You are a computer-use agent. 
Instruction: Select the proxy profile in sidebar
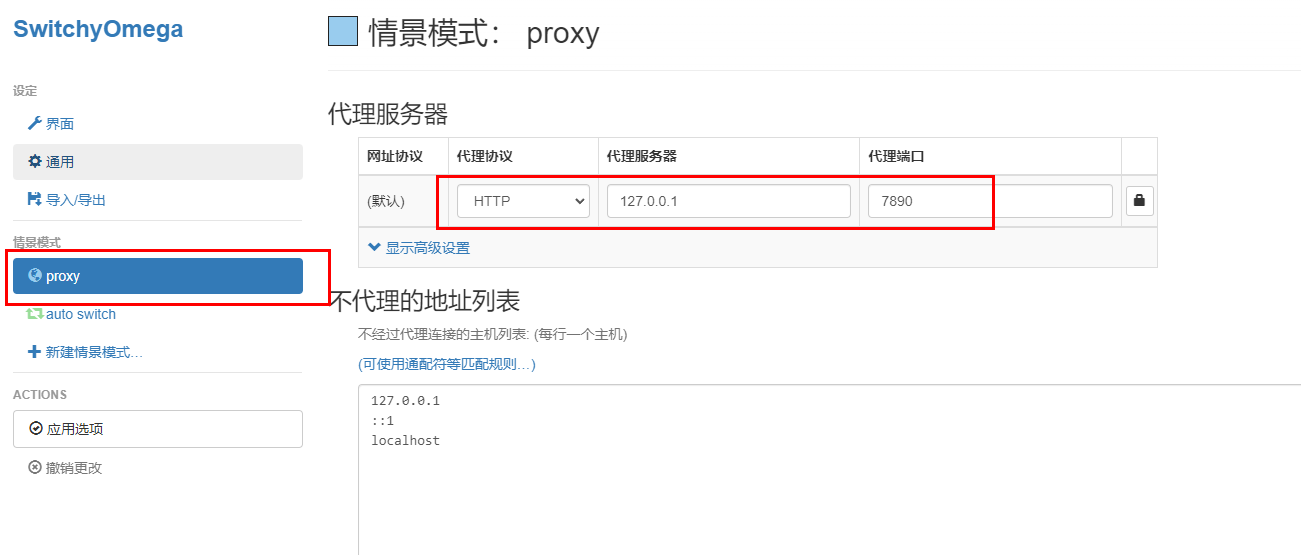(158, 276)
